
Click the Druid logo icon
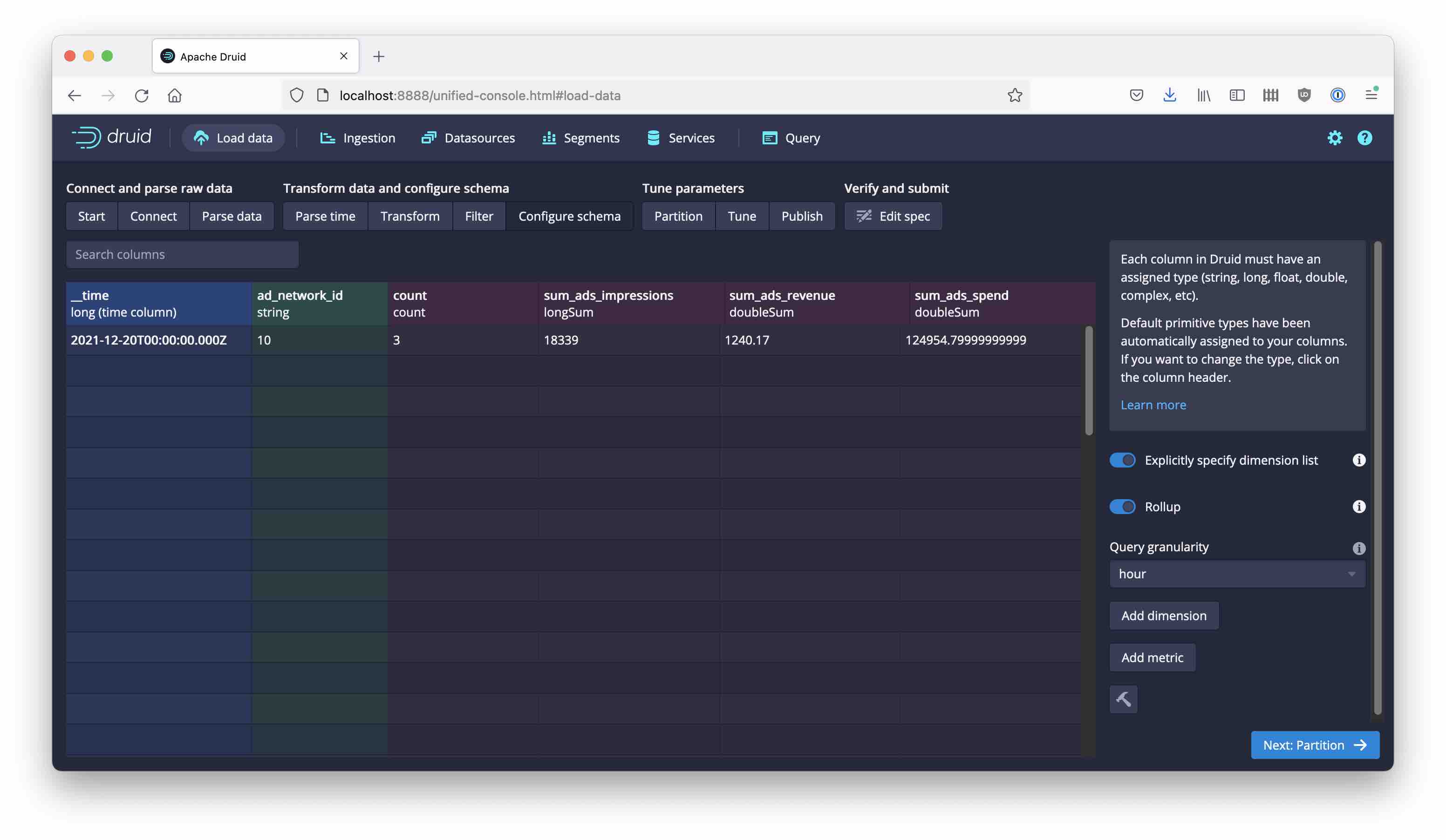coord(85,137)
